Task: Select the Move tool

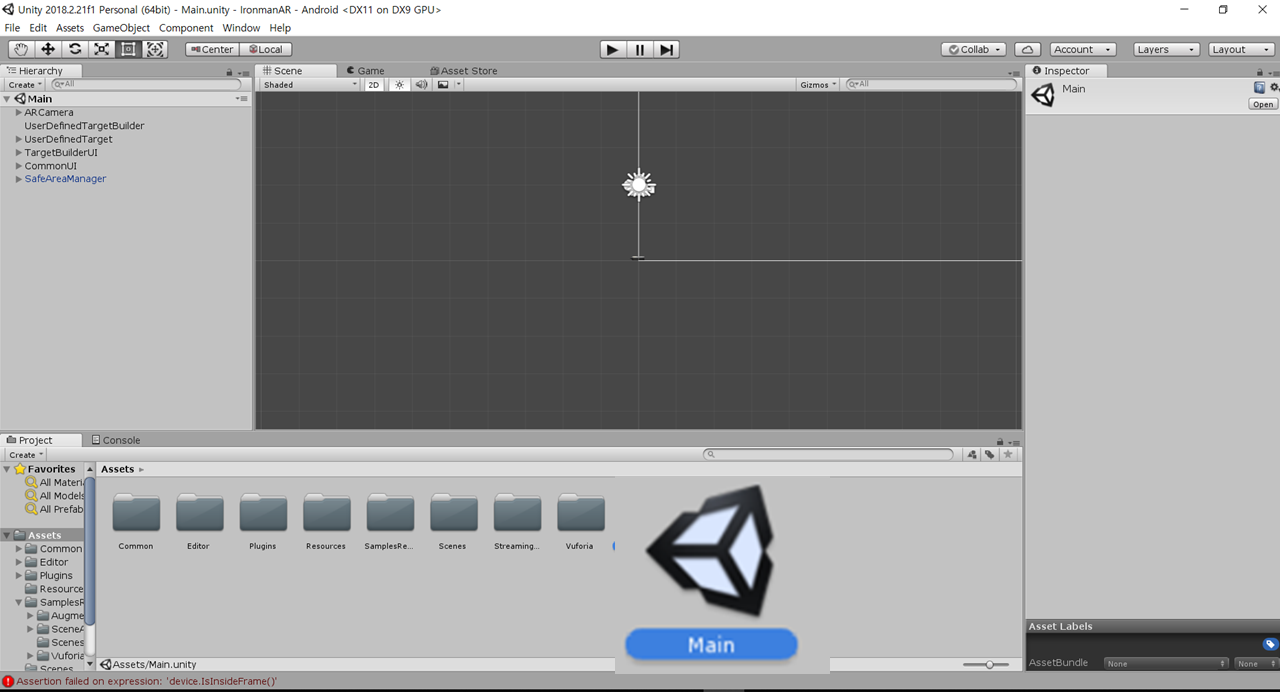Action: click(47, 49)
